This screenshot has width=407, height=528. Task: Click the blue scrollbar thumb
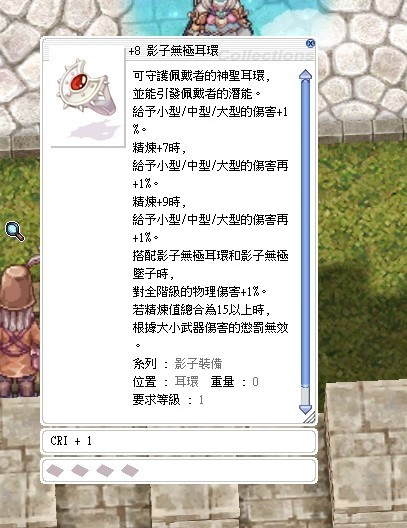pyautogui.click(x=305, y=233)
